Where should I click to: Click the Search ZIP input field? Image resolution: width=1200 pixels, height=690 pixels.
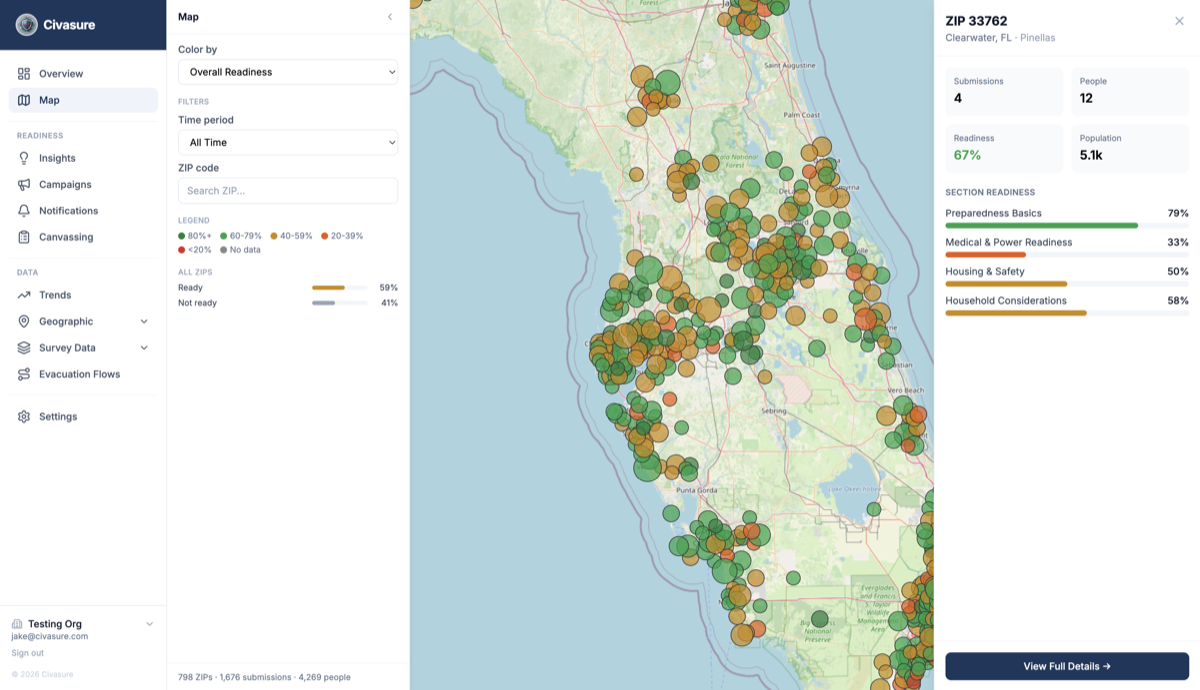tap(287, 190)
